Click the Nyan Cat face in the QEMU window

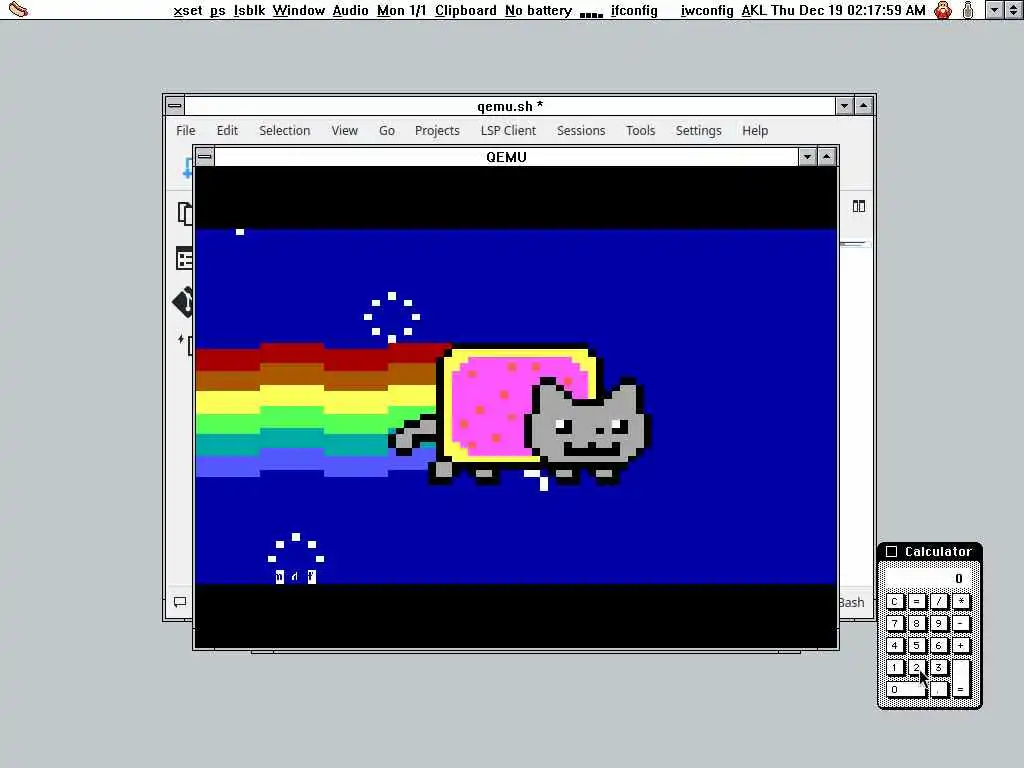[588, 424]
